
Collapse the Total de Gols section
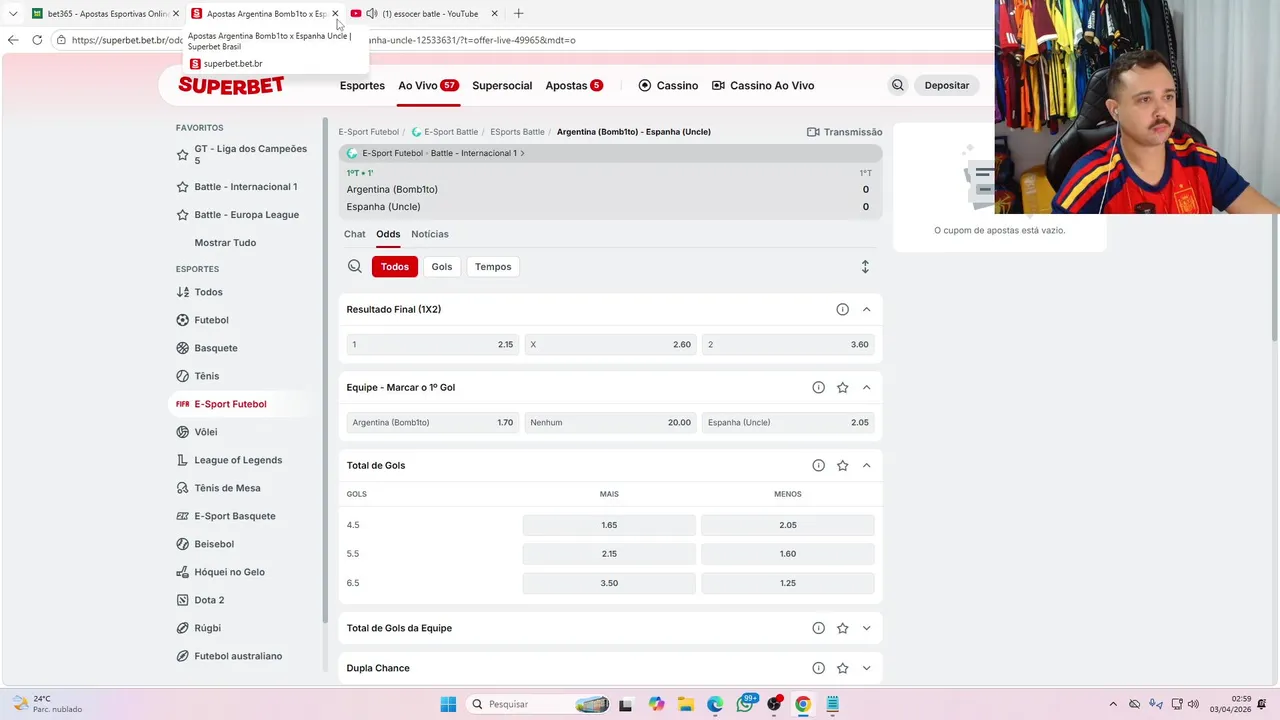[x=866, y=465]
